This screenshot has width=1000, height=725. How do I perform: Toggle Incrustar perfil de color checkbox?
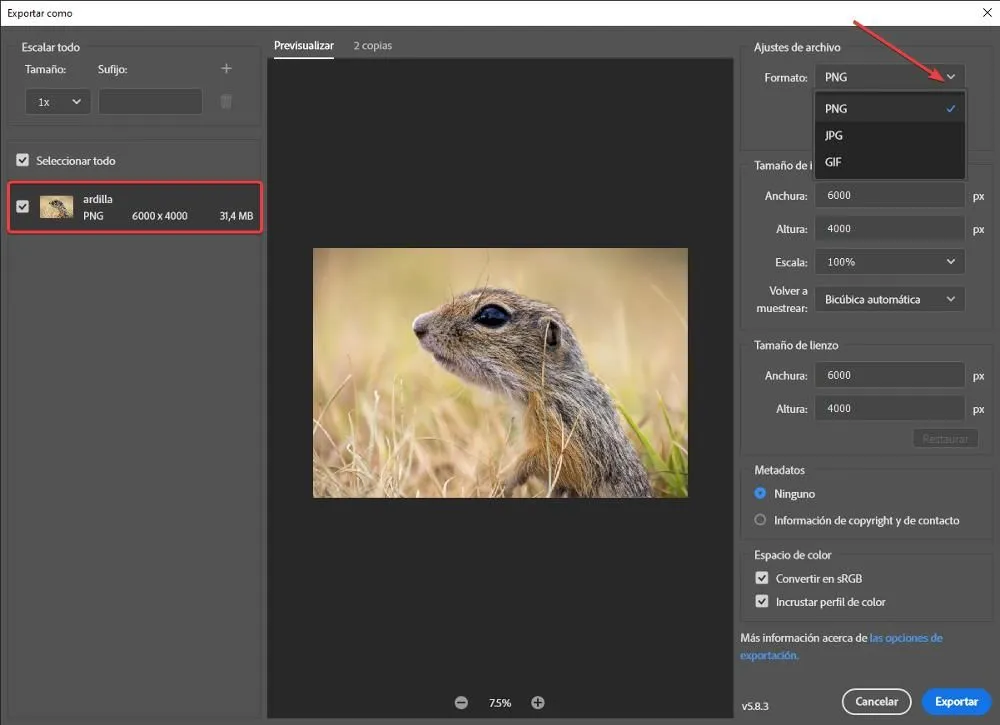click(762, 602)
